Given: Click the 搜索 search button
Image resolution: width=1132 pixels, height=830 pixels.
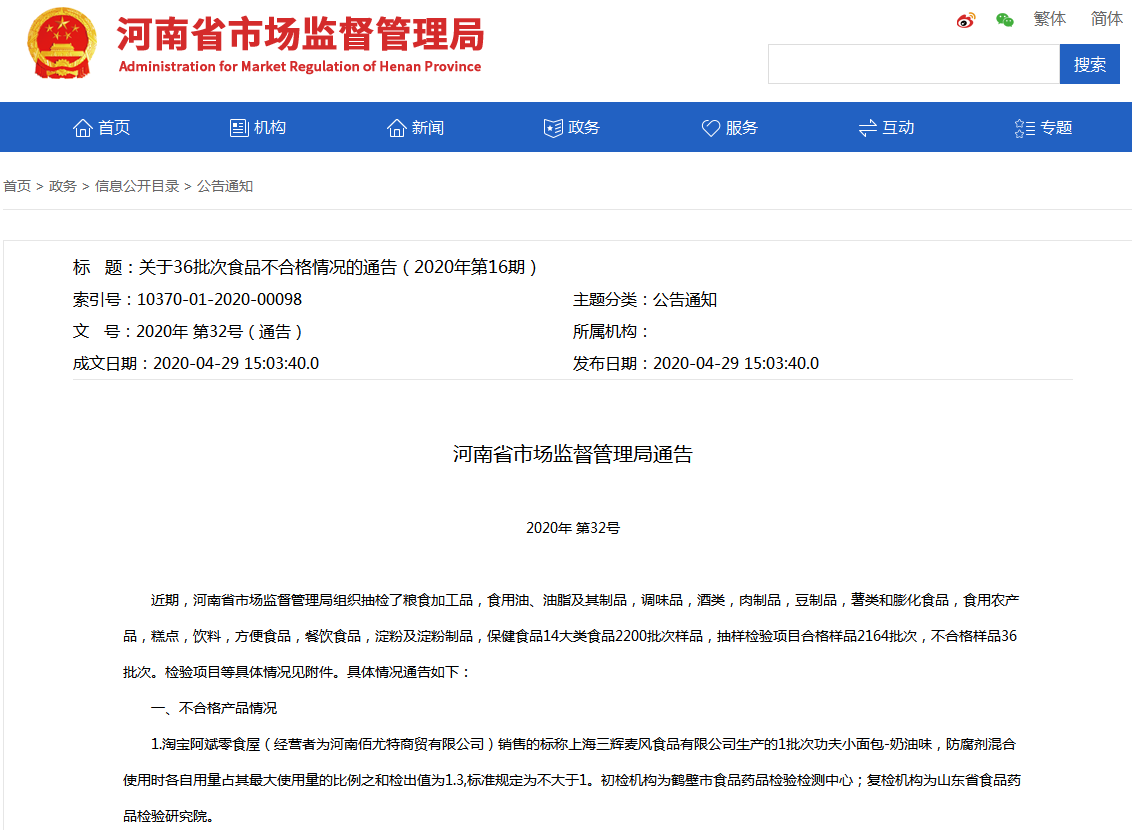Looking at the screenshot, I should 1089,63.
